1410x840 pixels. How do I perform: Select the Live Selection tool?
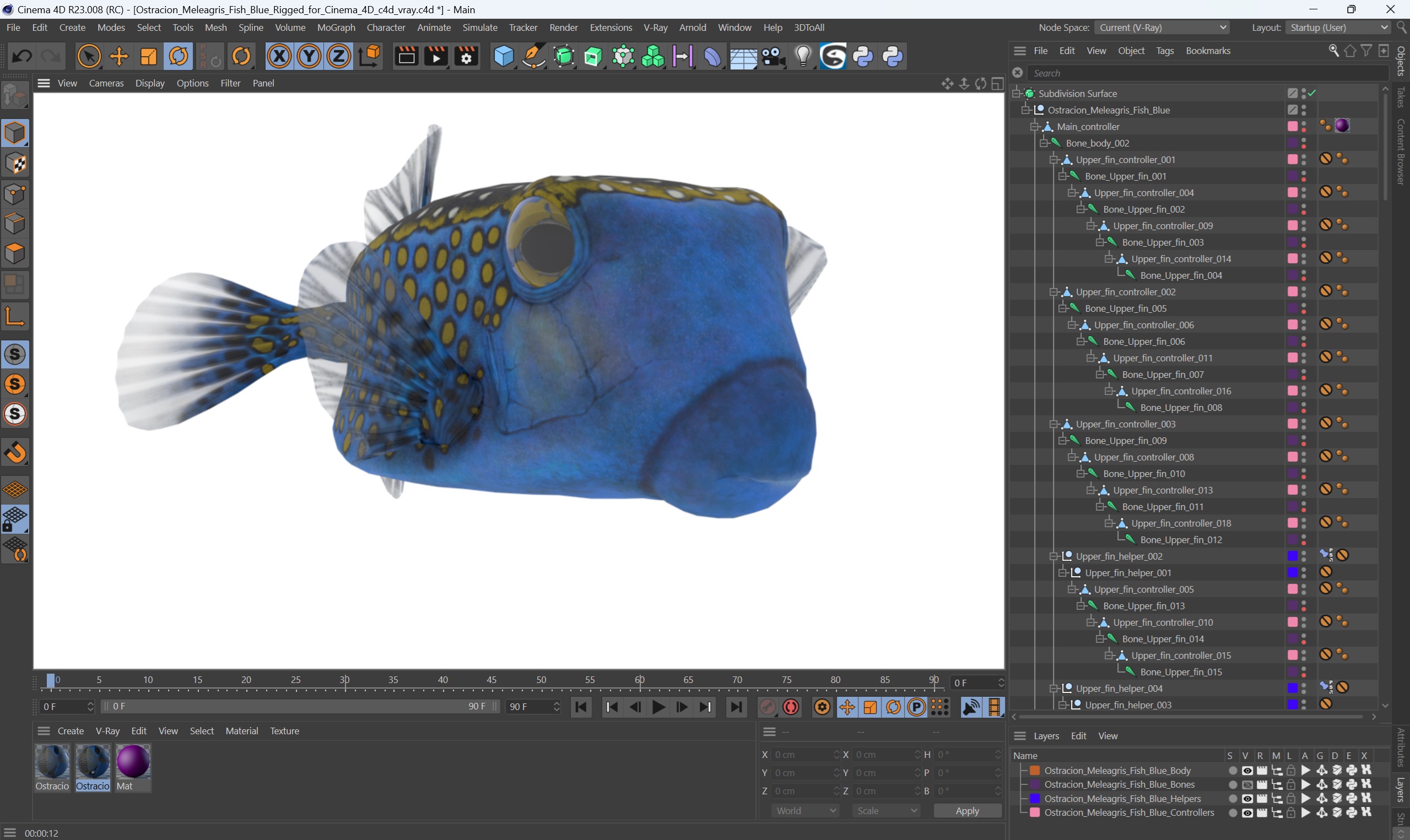(x=87, y=56)
